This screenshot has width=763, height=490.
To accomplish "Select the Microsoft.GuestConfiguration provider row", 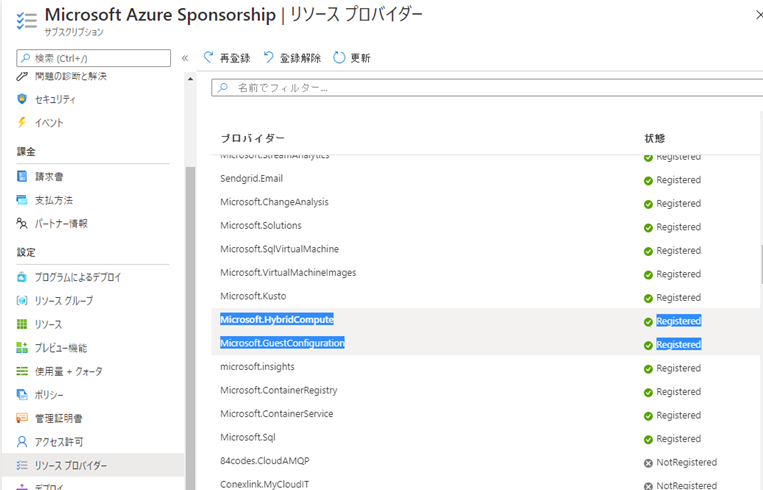I will [x=486, y=343].
